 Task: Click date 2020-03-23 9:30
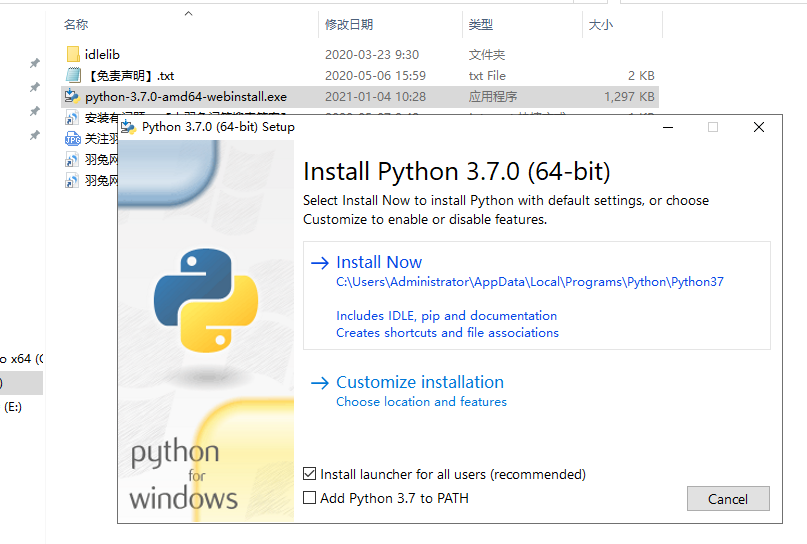372,55
